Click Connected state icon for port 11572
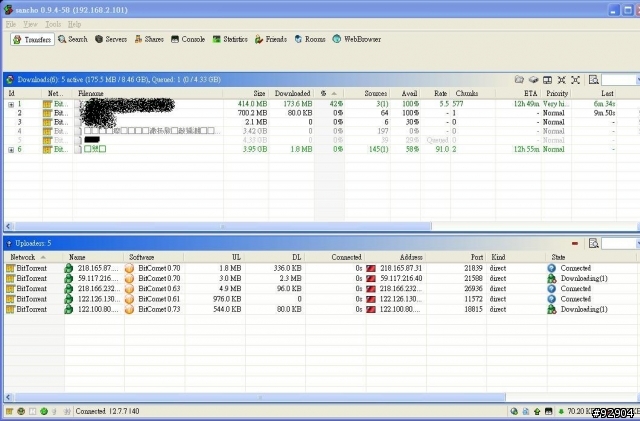This screenshot has width=640, height=421. tap(552, 299)
